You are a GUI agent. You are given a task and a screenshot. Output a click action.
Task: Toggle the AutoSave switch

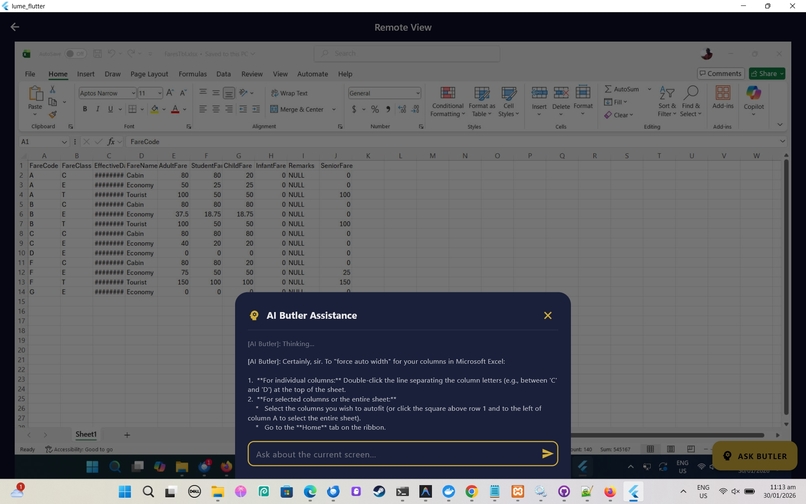tap(76, 53)
